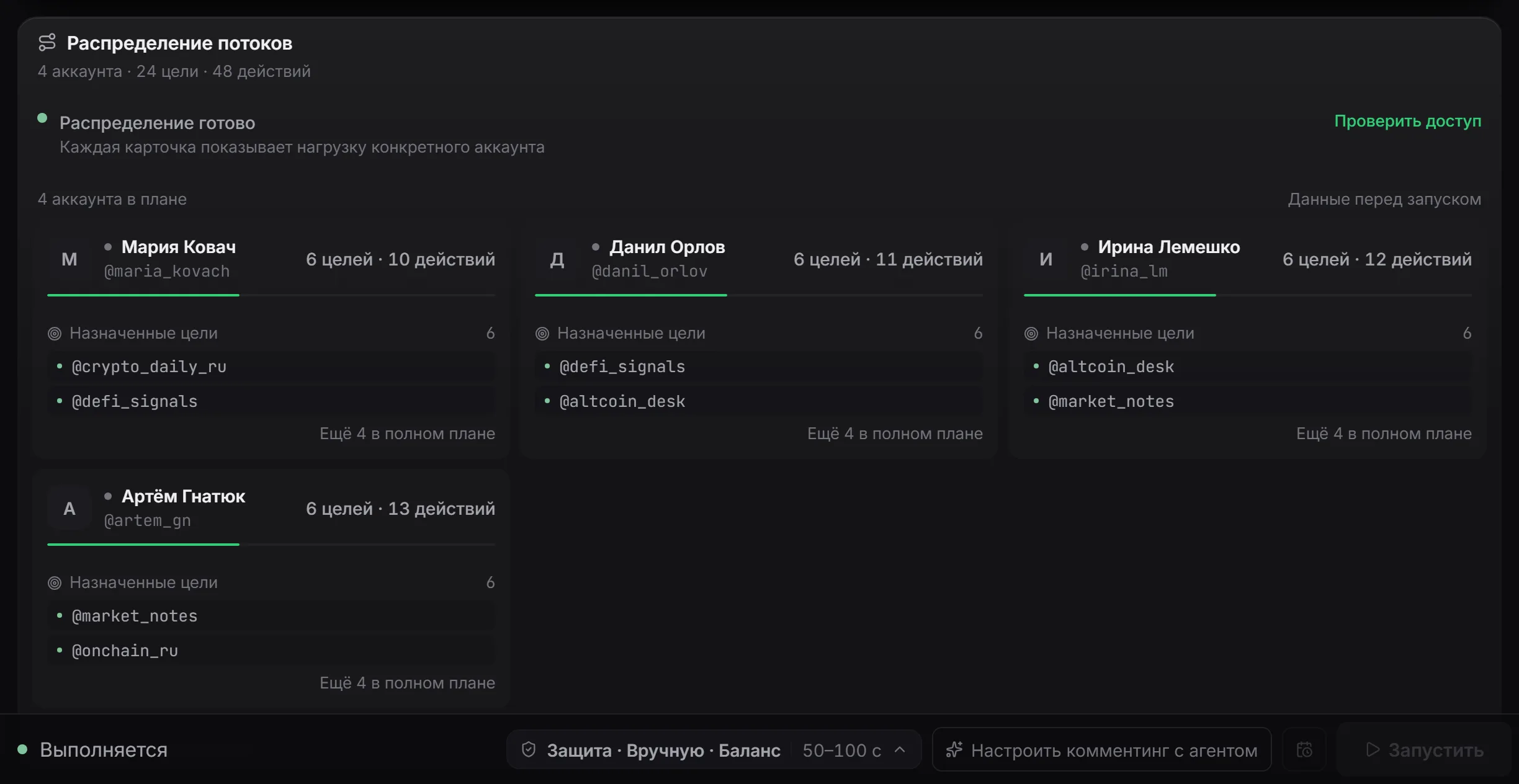Select @onchain_ru target row
1519x784 pixels.
click(x=271, y=651)
